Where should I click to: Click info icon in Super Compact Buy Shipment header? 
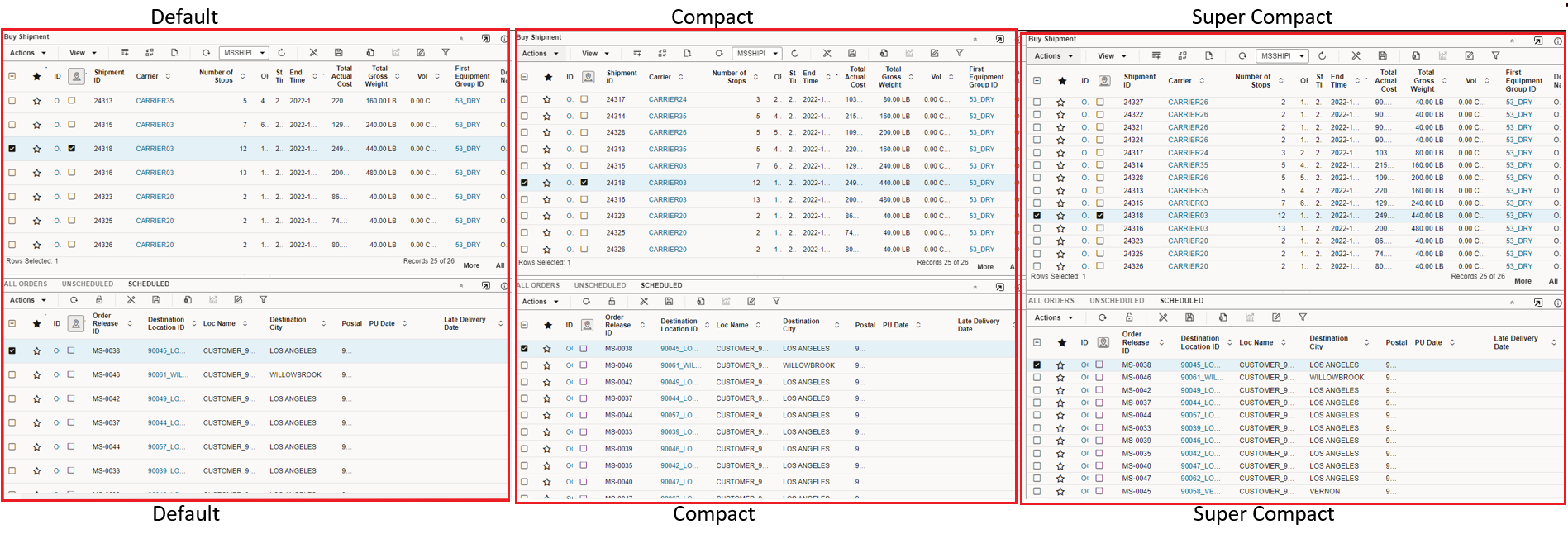tap(1558, 41)
